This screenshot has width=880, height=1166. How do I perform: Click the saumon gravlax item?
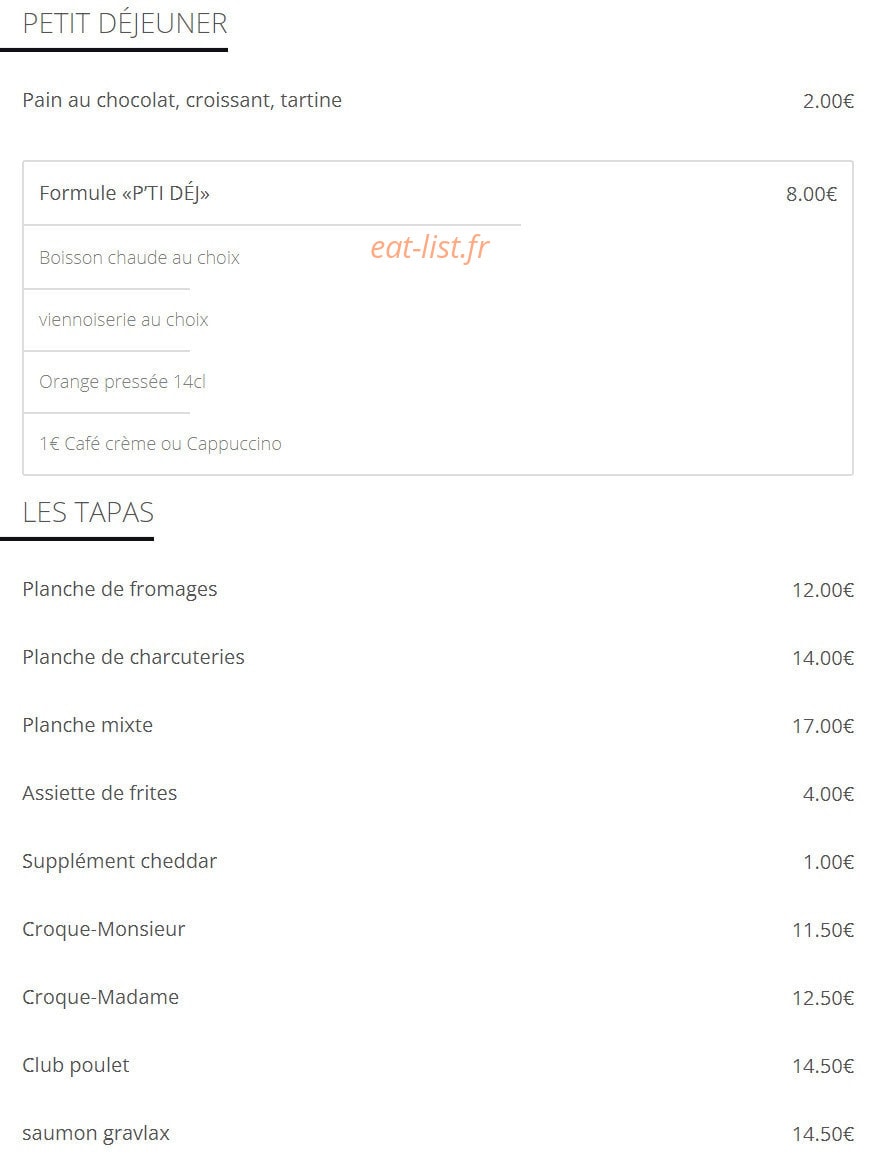[96, 1134]
